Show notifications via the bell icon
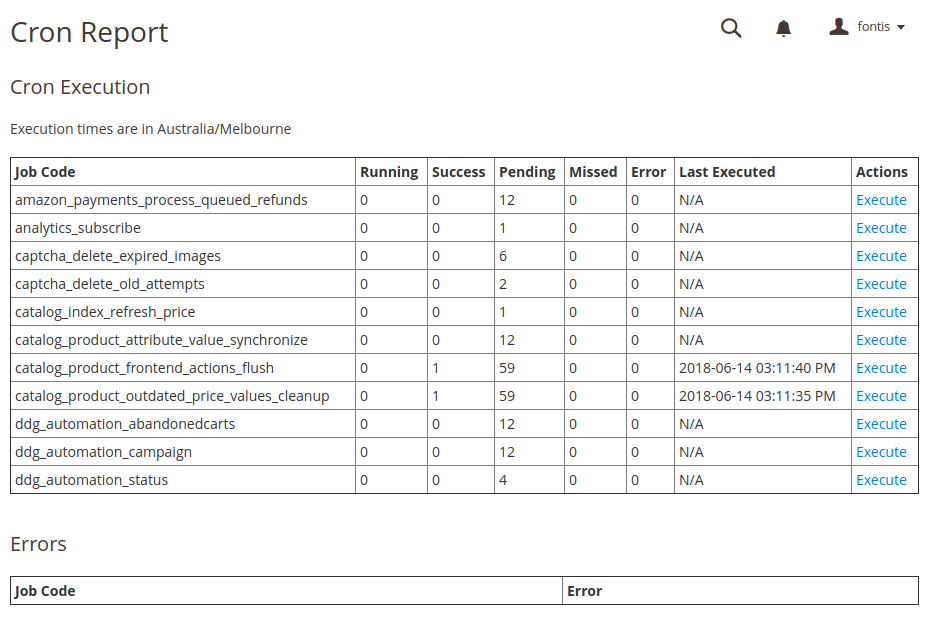Viewport: 928px width, 628px height. 783,28
